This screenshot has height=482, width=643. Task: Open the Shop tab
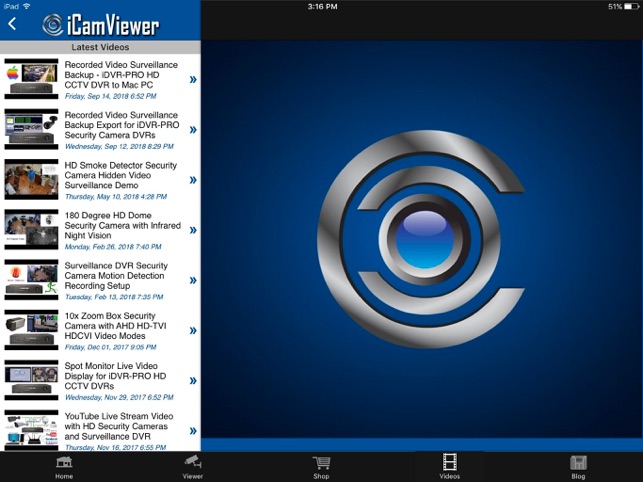tap(321, 467)
